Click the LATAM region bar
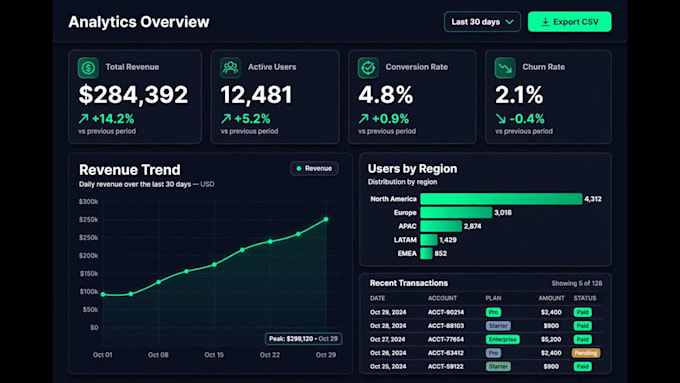Viewport: 680px width, 383px height. tap(429, 239)
